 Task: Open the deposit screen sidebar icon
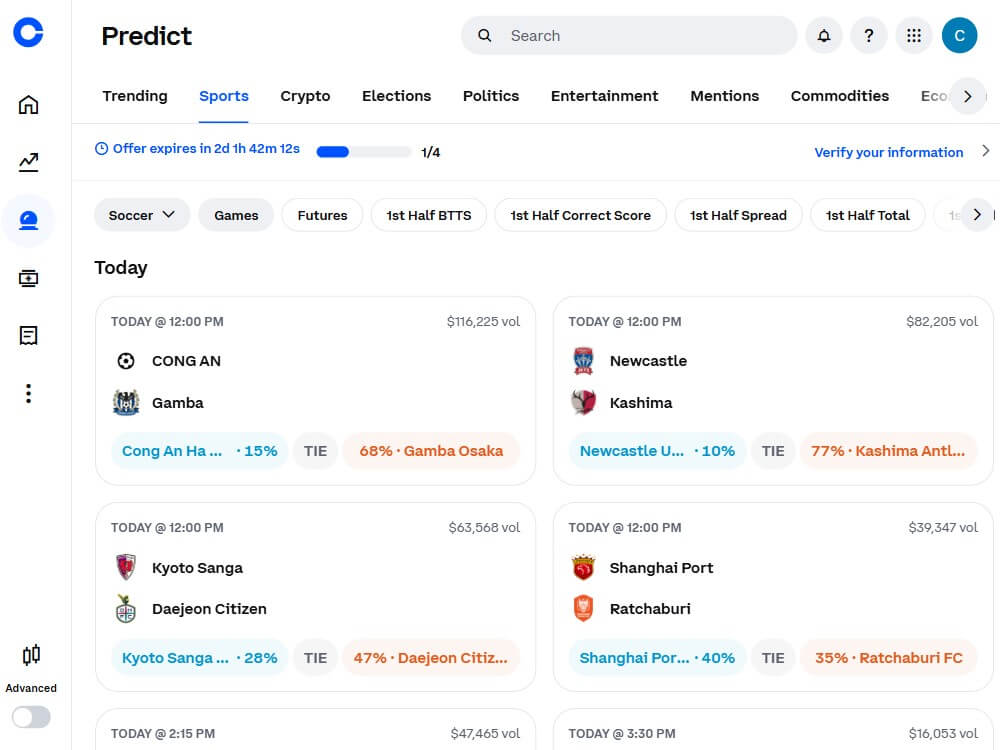pos(28,278)
